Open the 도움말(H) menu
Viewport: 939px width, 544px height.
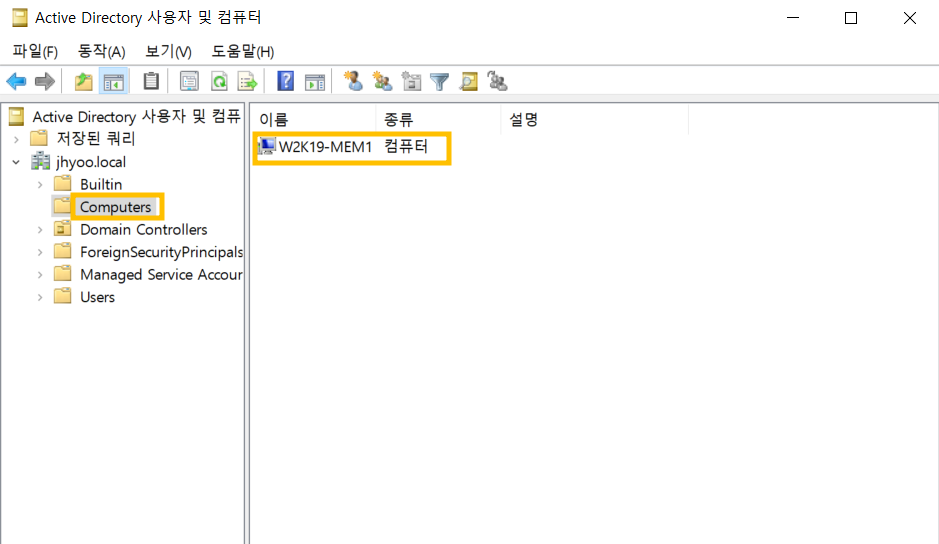[243, 52]
